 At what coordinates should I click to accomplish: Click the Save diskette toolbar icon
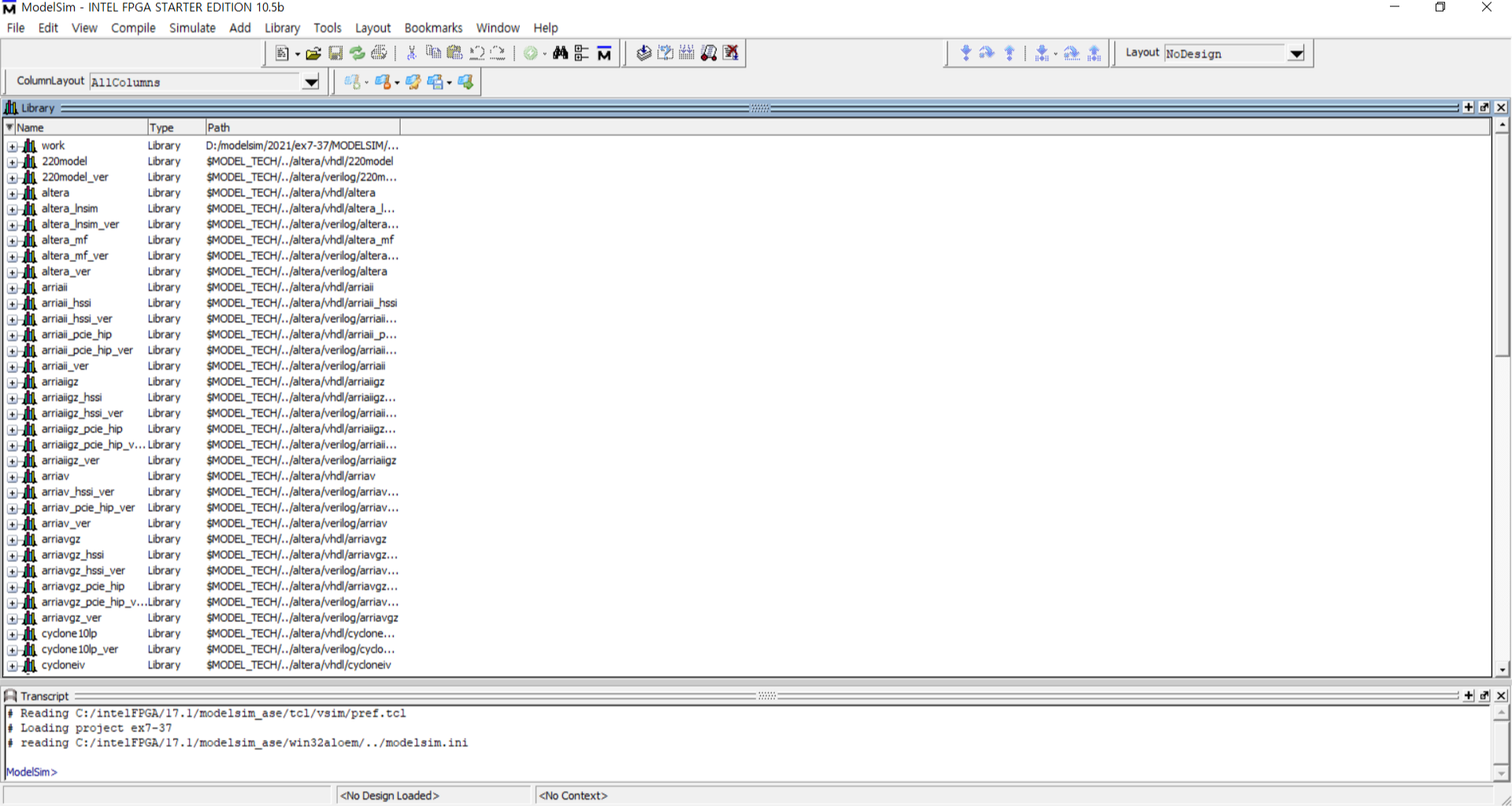335,53
